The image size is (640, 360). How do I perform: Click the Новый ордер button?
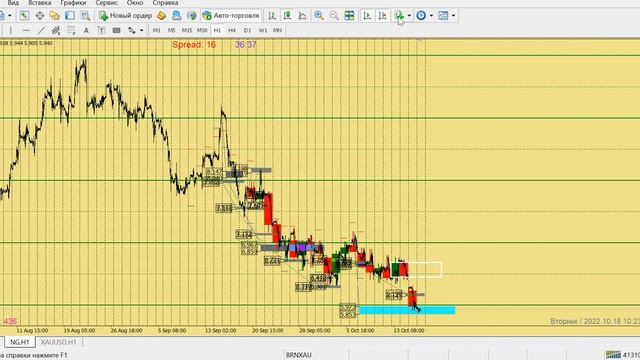[x=125, y=16]
